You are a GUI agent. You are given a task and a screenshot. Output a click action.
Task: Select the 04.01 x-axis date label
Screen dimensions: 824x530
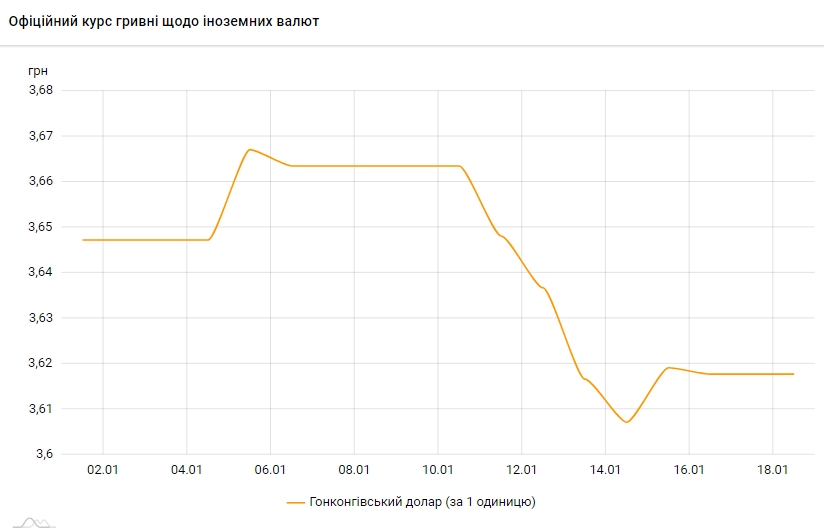(x=187, y=470)
